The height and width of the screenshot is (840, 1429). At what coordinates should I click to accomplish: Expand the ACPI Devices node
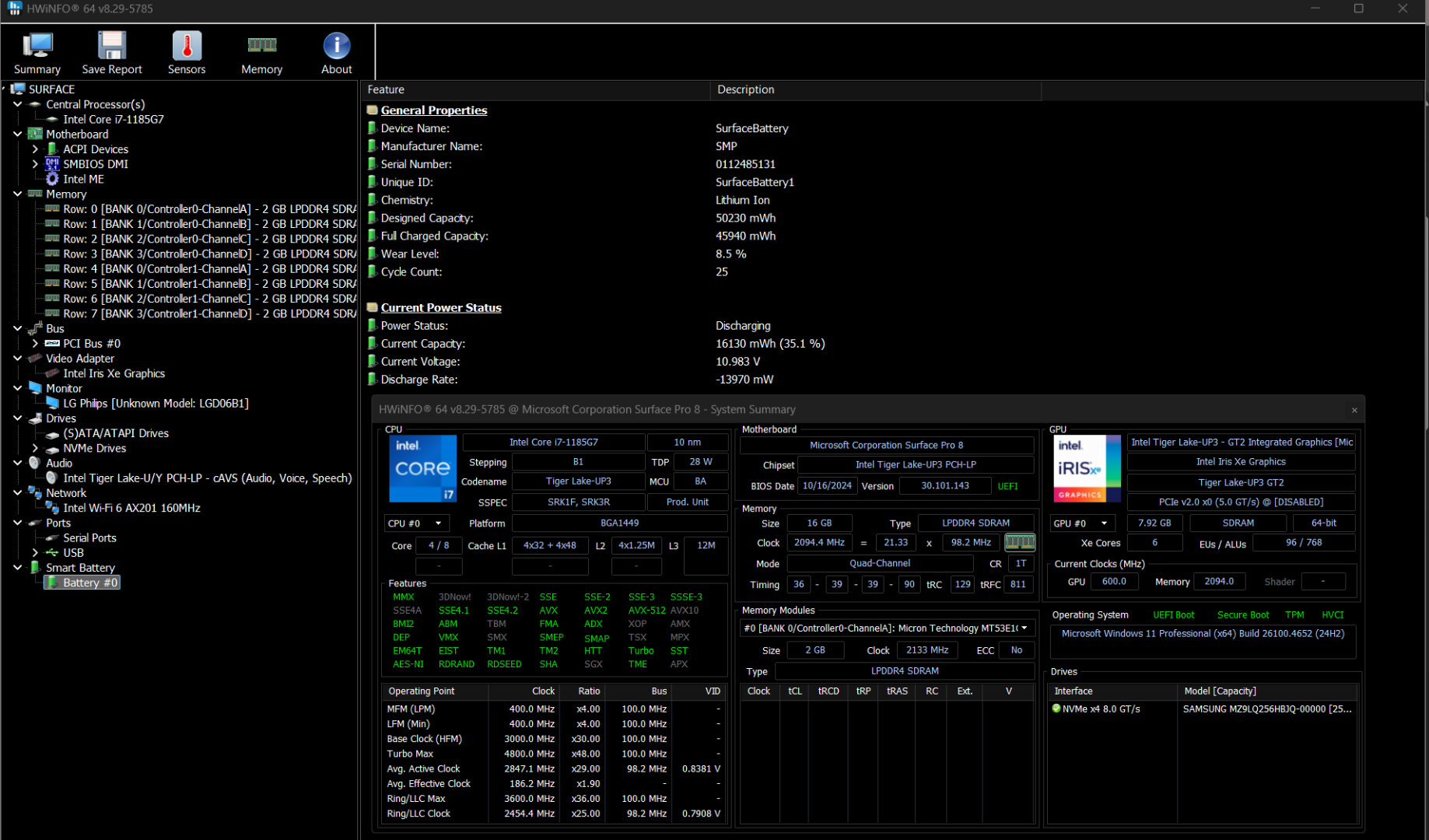[x=35, y=149]
